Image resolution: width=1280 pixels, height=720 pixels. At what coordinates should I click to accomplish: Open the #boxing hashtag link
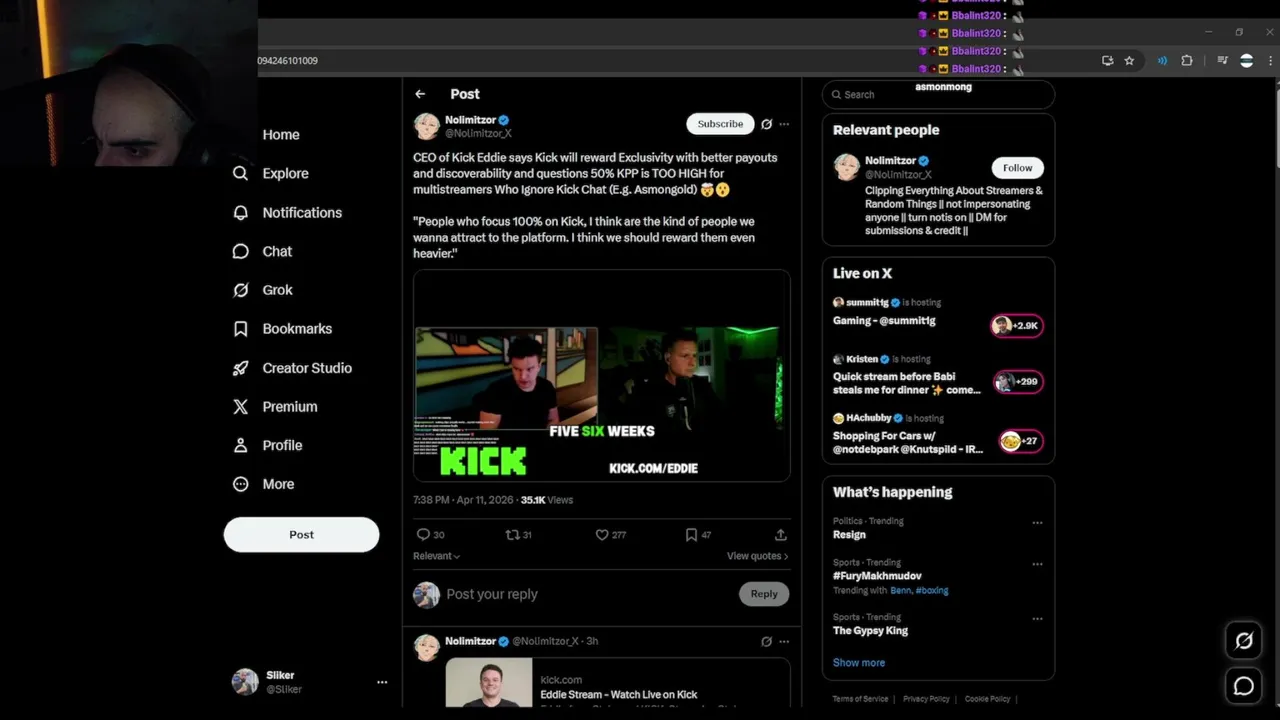point(932,590)
